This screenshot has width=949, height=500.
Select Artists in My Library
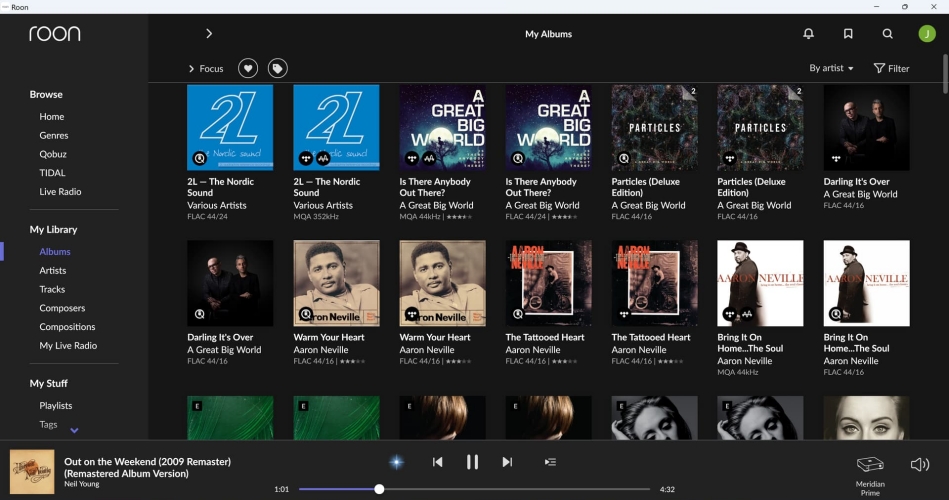pyautogui.click(x=53, y=270)
